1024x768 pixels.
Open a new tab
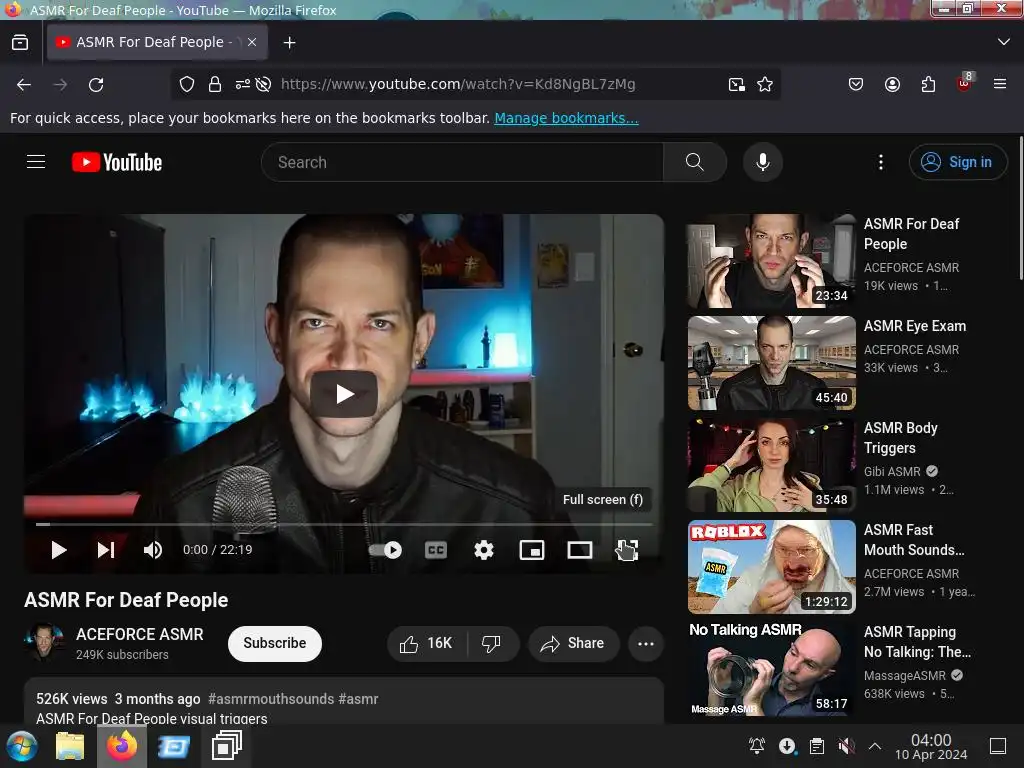289,42
